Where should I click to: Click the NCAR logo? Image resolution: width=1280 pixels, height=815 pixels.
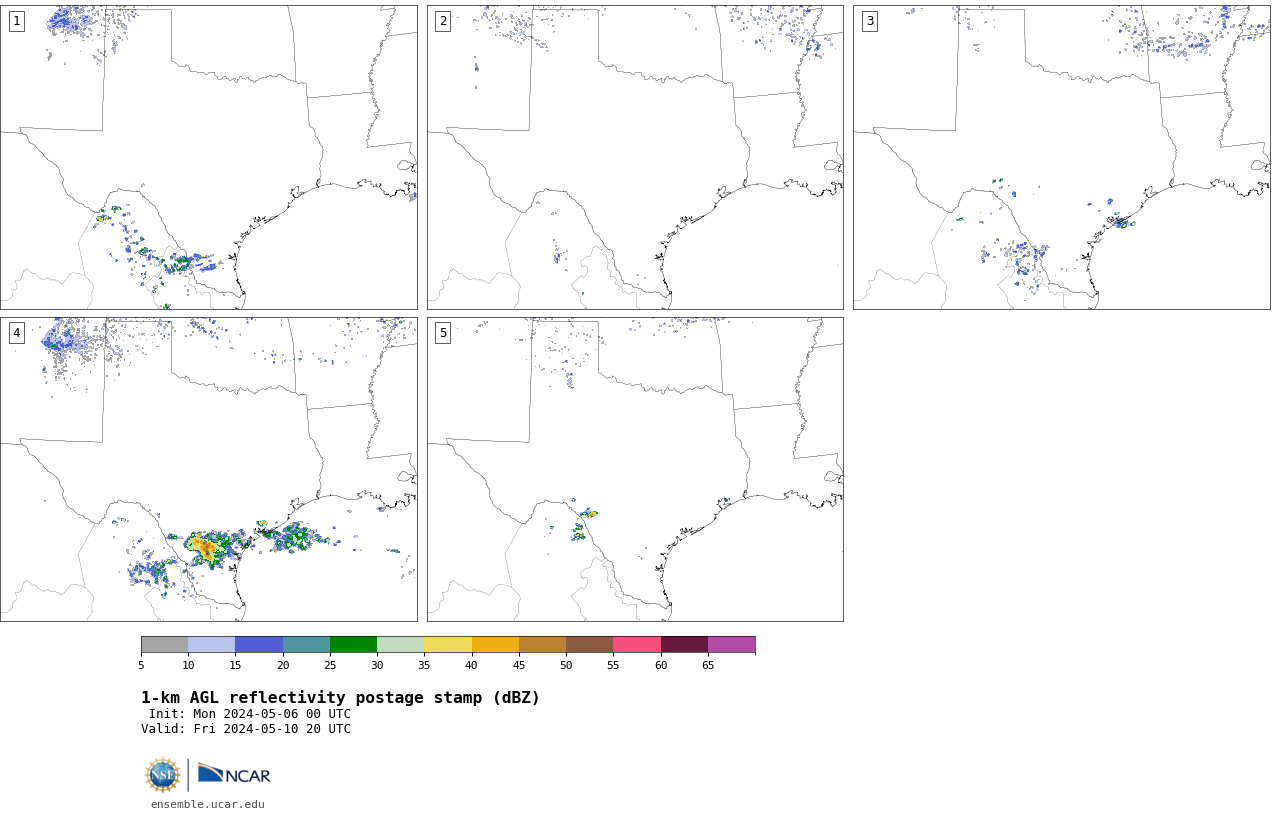(234, 774)
